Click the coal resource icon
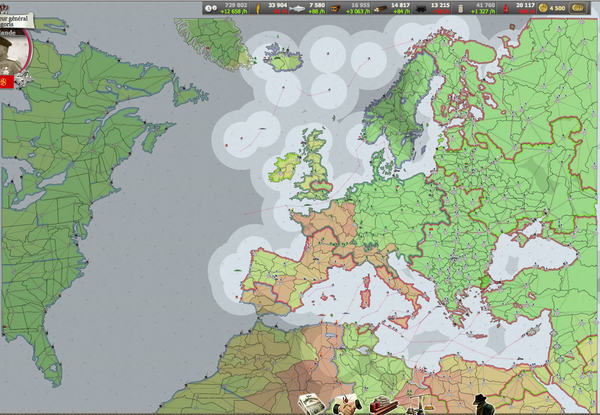This screenshot has height=415, width=600. click(x=421, y=8)
